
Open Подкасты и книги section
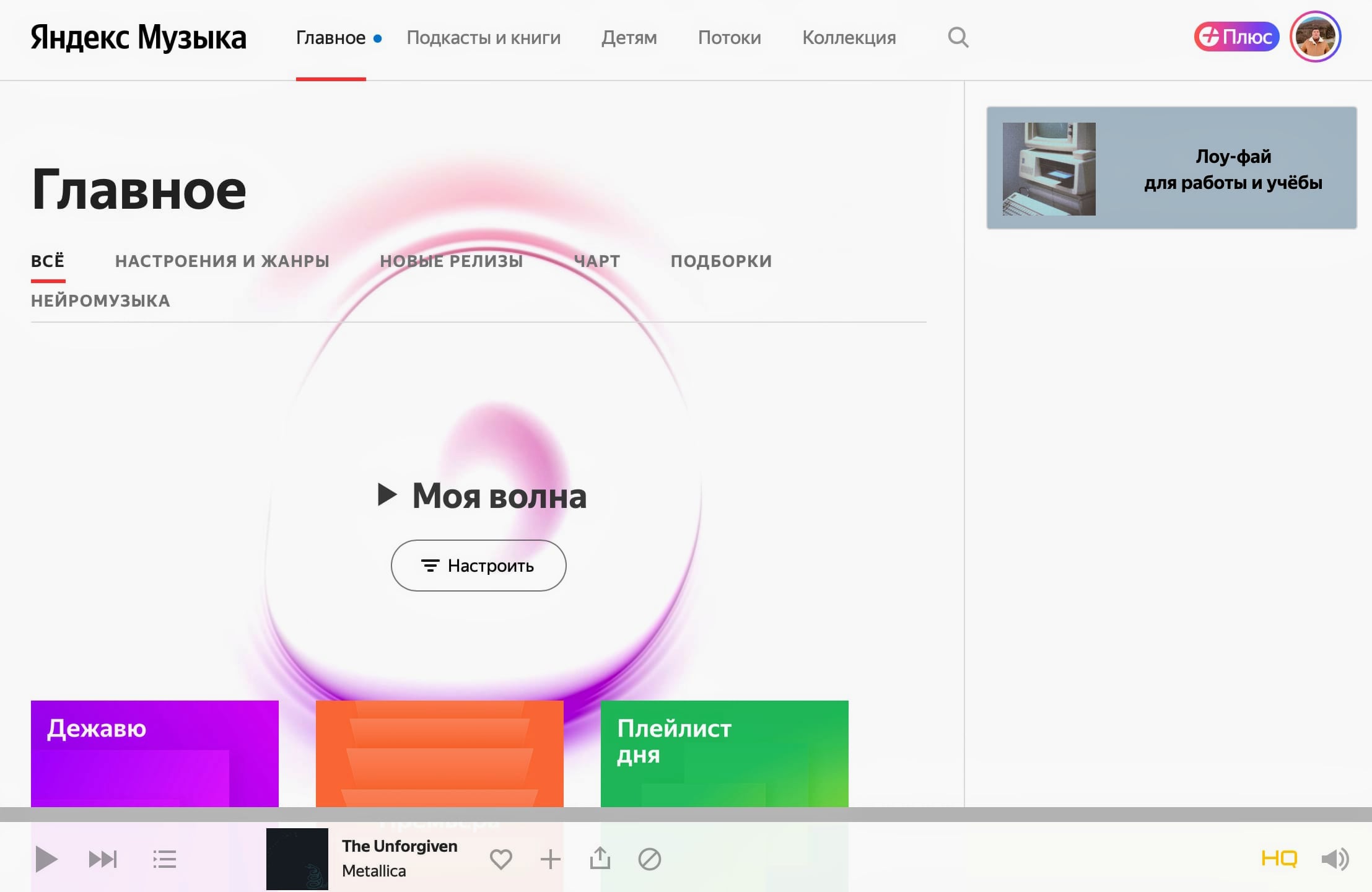click(483, 38)
